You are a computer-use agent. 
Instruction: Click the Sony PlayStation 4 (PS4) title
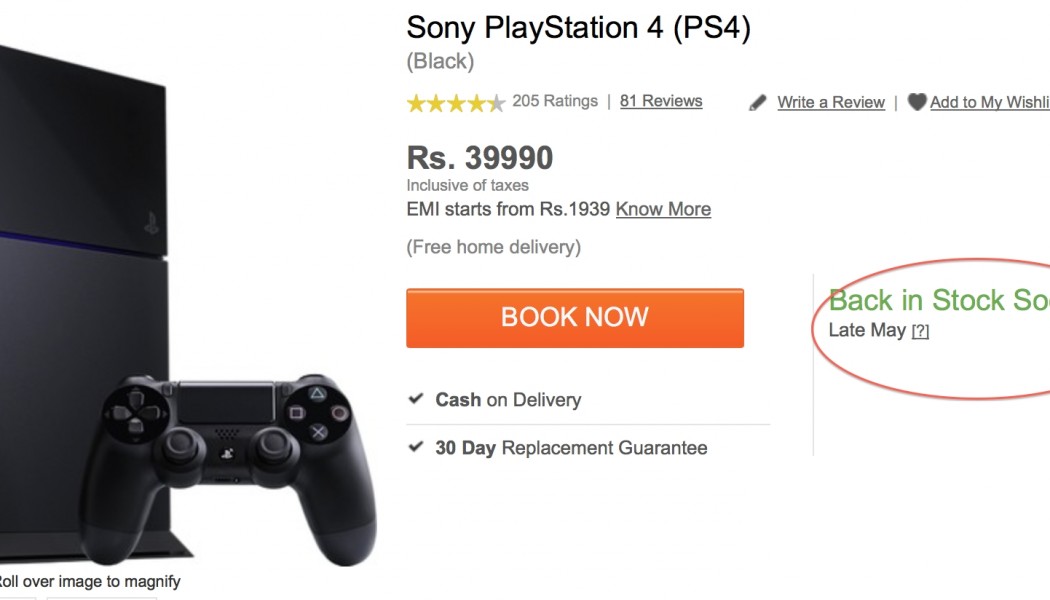578,27
